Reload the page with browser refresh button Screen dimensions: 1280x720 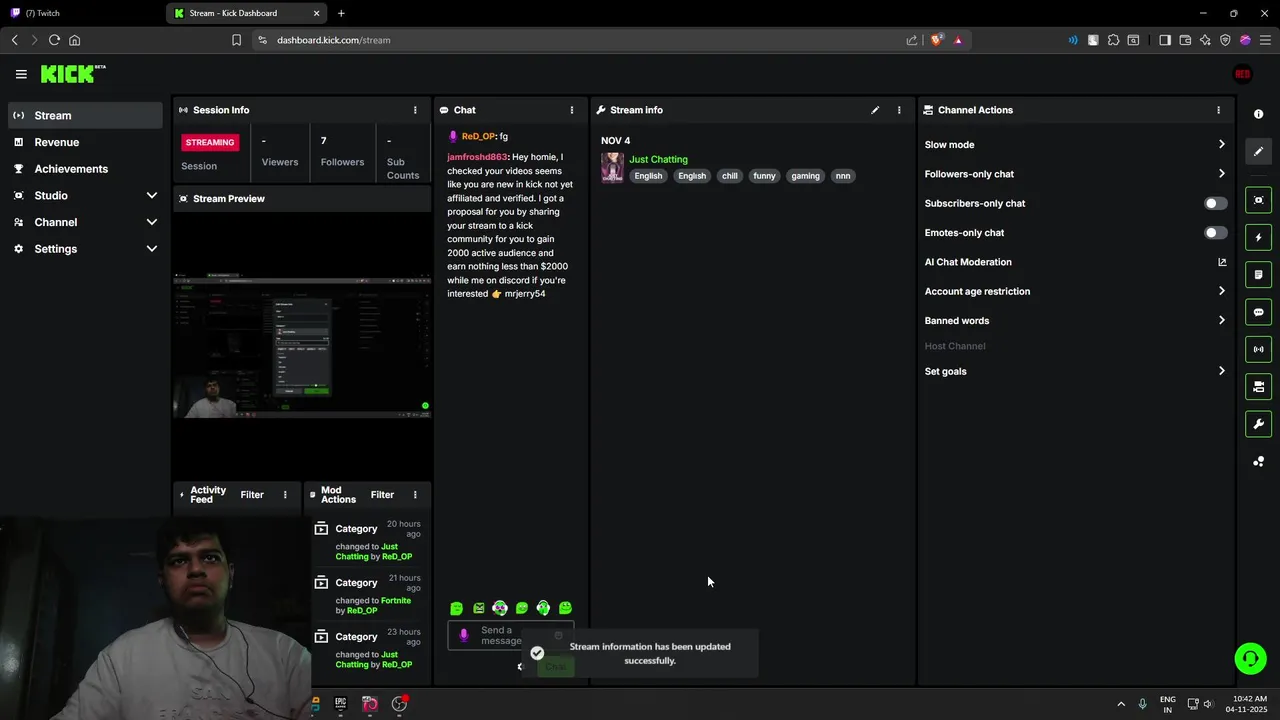tap(54, 40)
